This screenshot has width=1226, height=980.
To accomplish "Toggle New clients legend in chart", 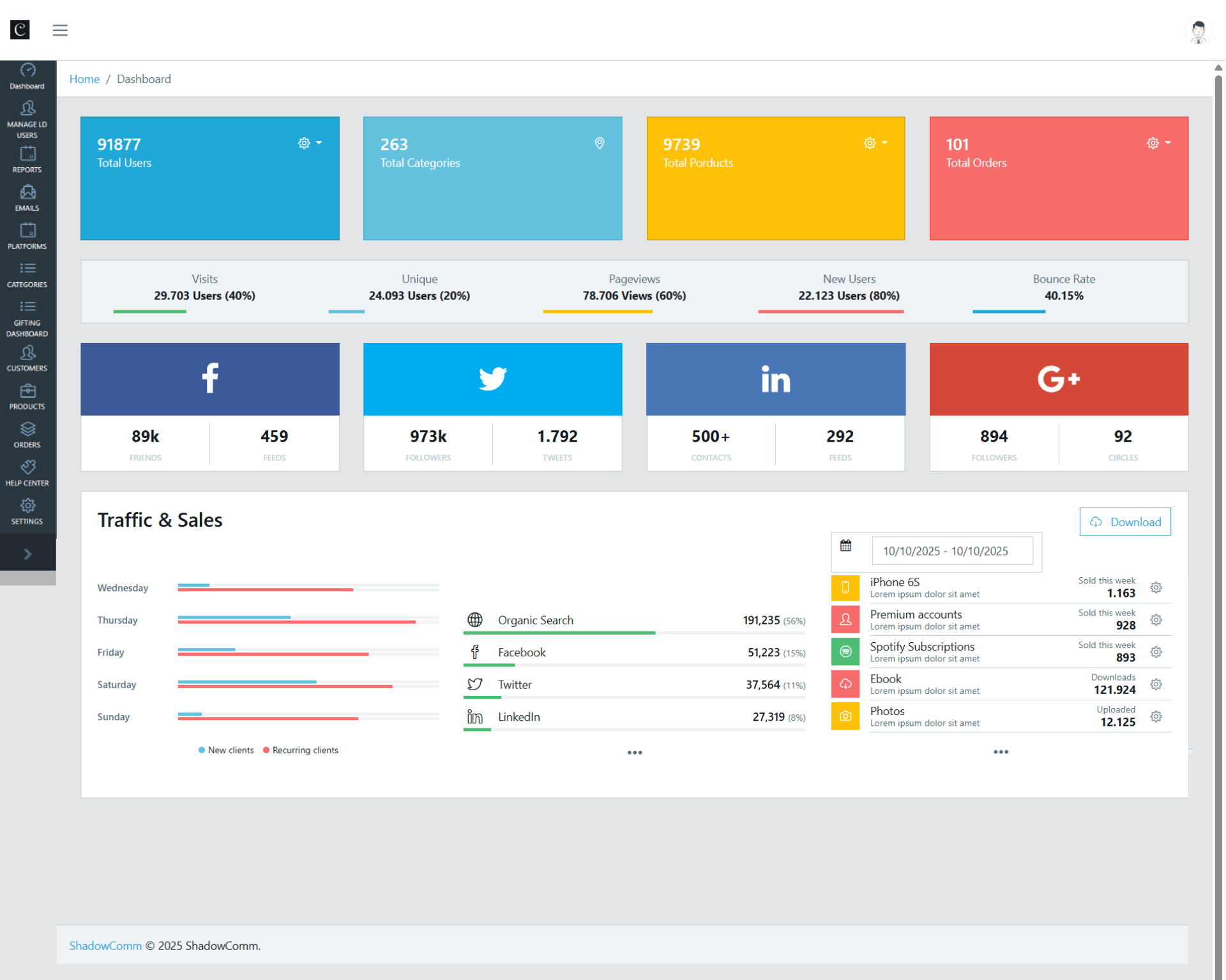I will 226,750.
